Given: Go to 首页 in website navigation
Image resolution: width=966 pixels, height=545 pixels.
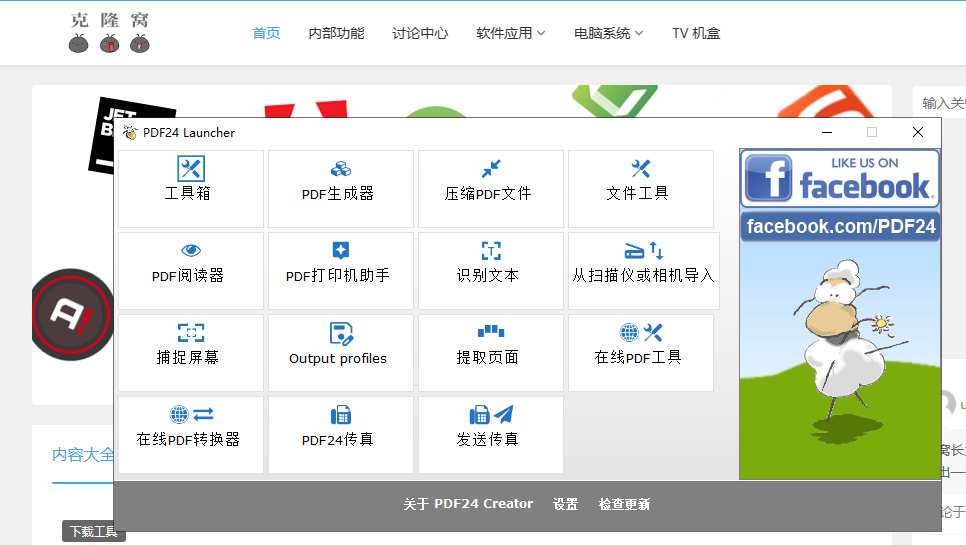Looking at the screenshot, I should (266, 33).
